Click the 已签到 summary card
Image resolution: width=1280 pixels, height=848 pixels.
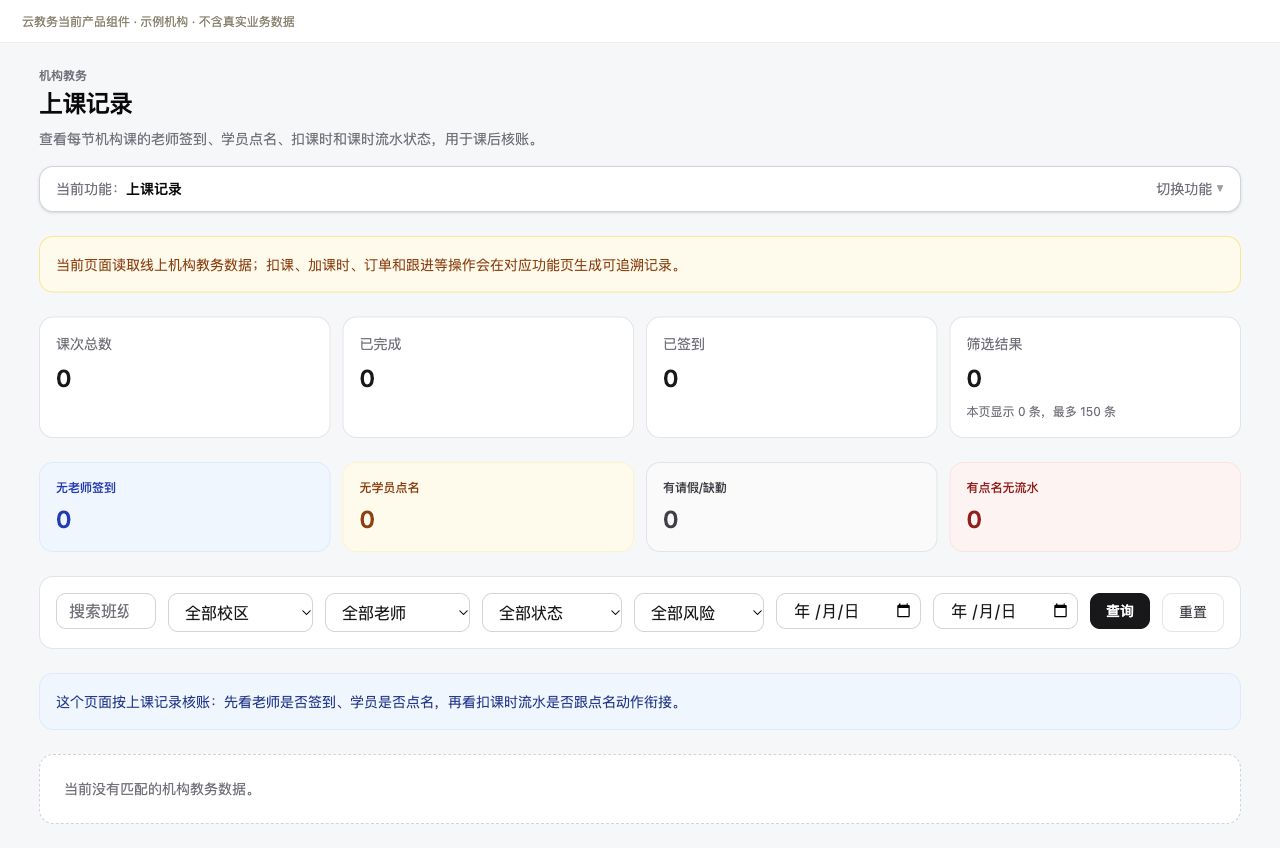click(x=792, y=377)
